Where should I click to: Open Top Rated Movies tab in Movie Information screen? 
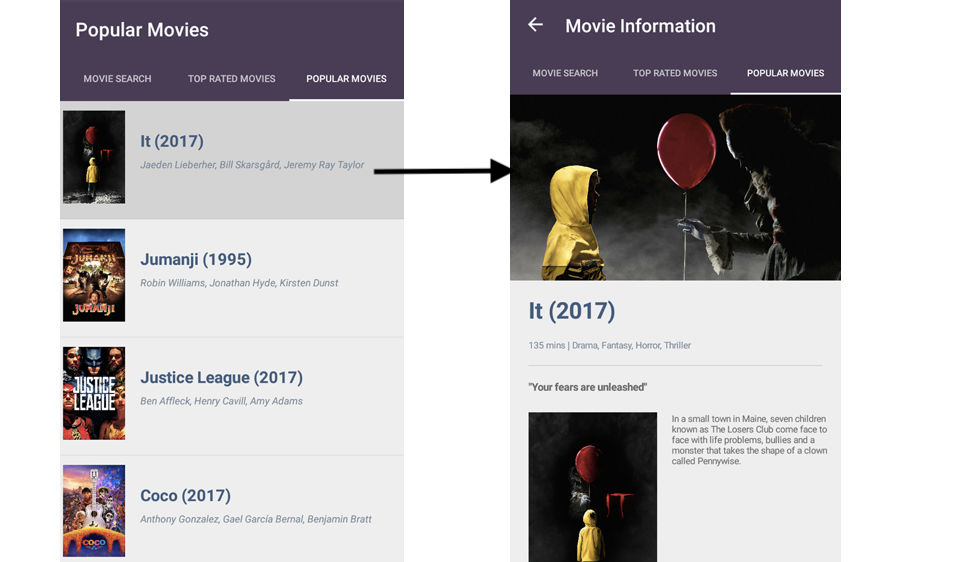[x=675, y=73]
